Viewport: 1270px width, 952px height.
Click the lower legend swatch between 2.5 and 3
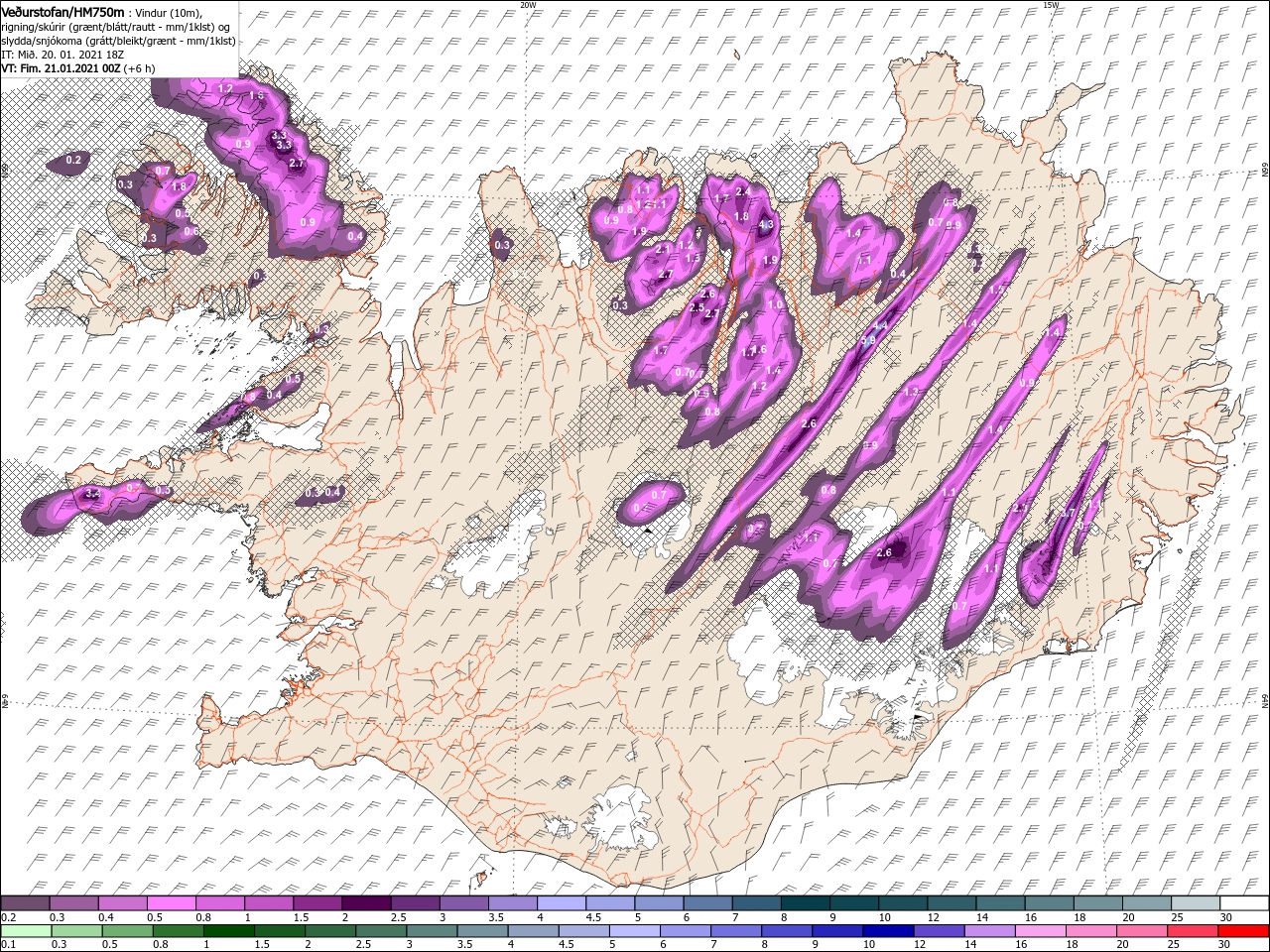[382, 930]
